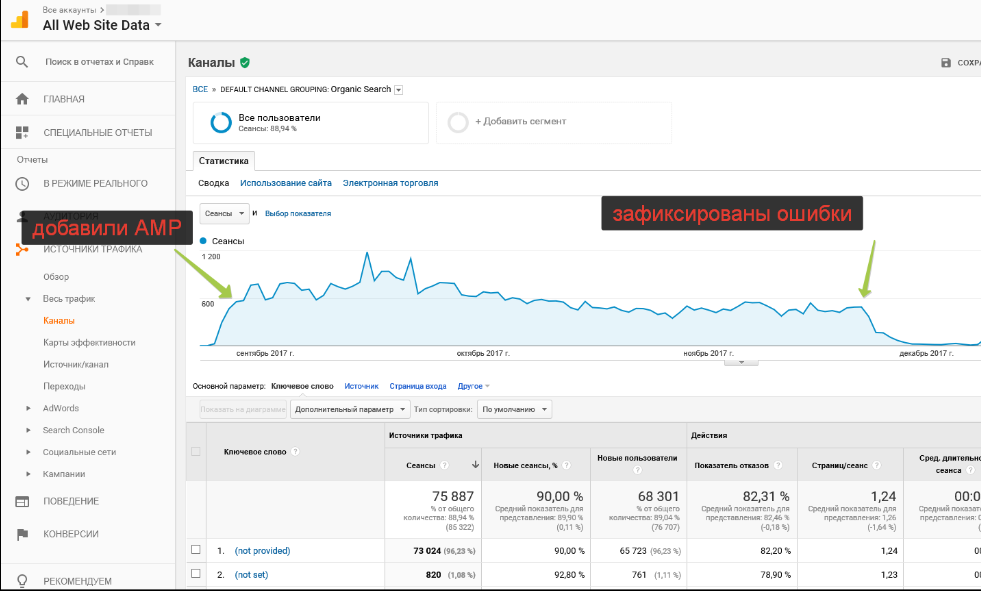Click help icon beside Сеансы column
The height and width of the screenshot is (591, 981).
[x=444, y=465]
